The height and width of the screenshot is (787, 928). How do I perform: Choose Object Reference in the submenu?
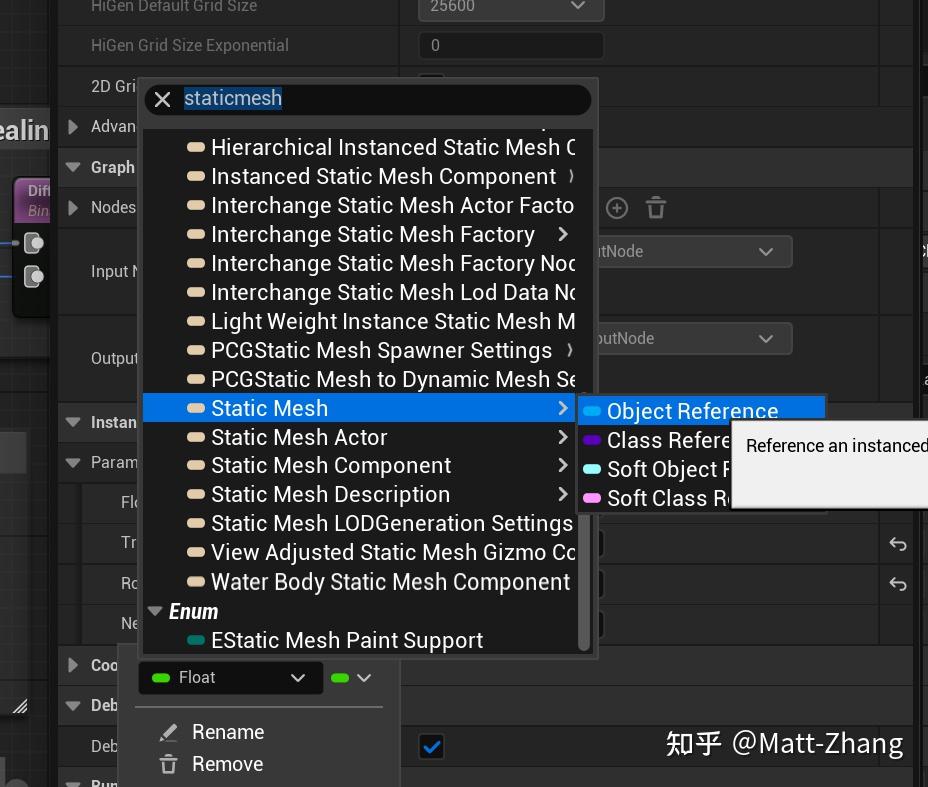coord(692,411)
